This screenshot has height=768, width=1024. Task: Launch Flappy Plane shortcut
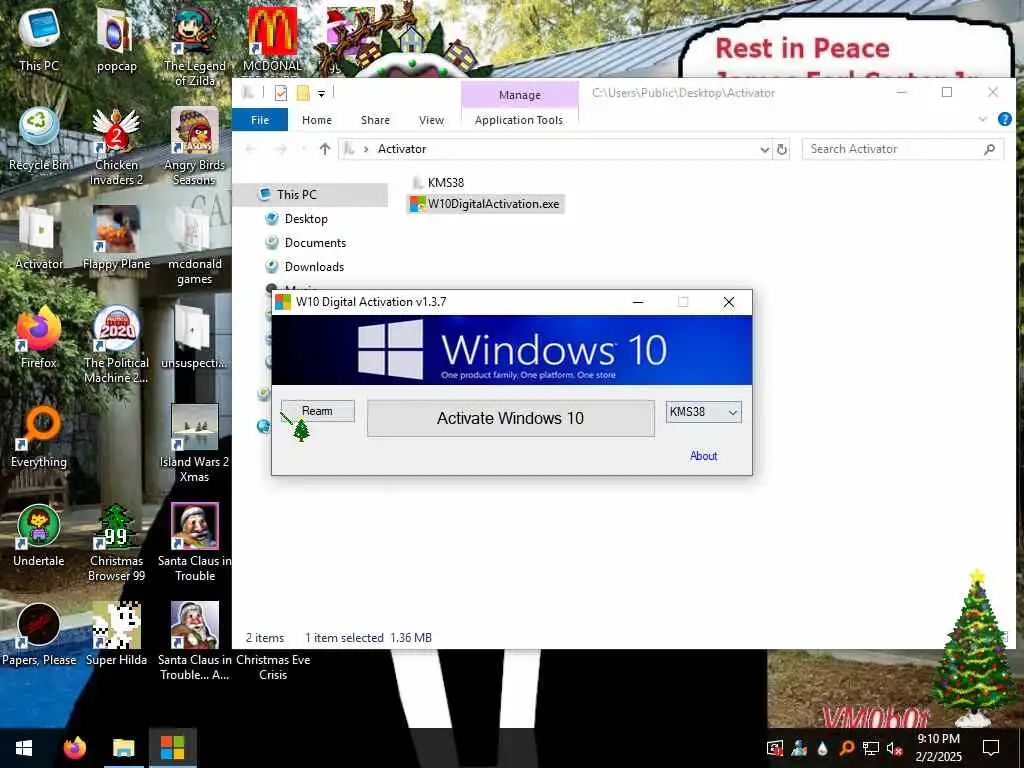point(116,238)
